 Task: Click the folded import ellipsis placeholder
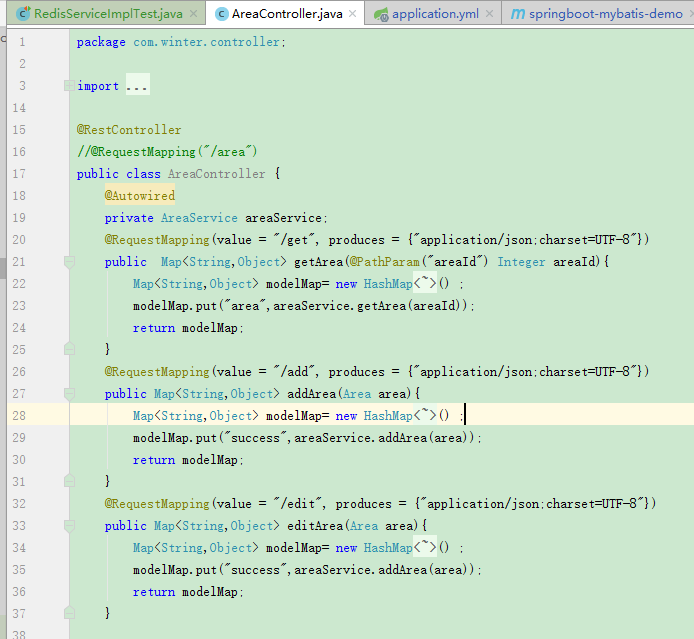137,85
